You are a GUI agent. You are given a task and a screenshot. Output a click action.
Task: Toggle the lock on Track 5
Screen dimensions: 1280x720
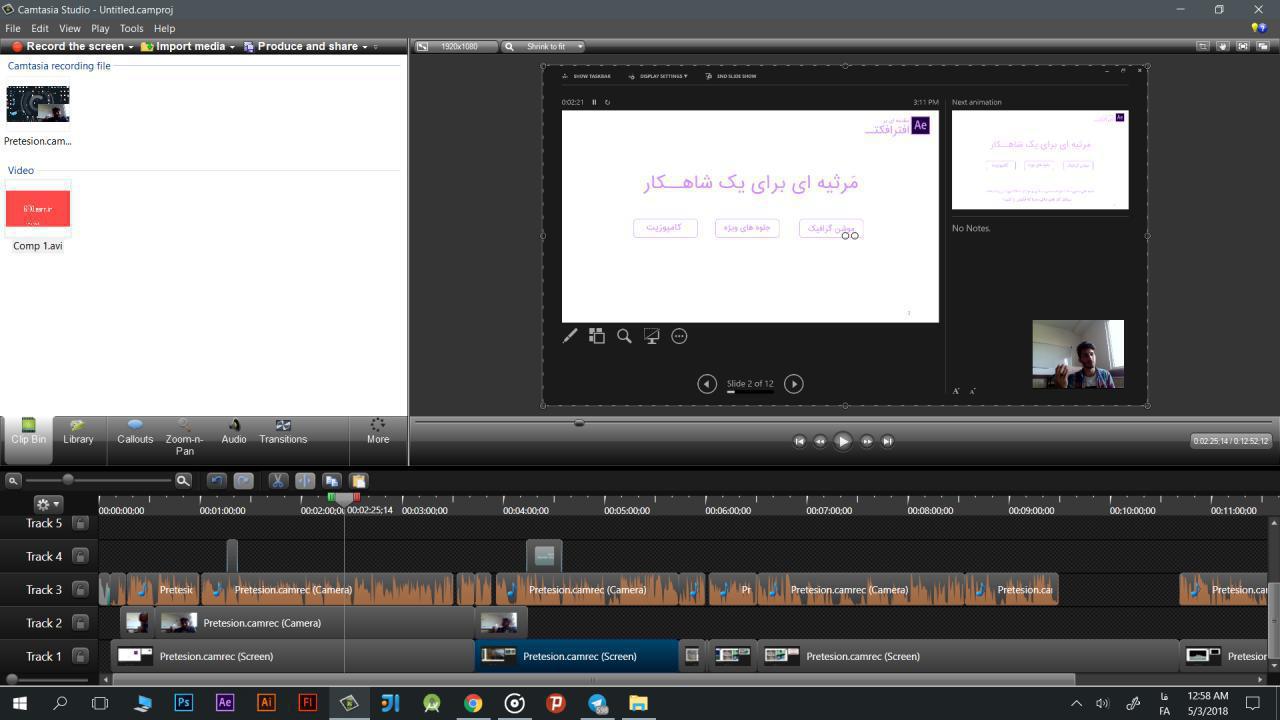click(x=80, y=523)
